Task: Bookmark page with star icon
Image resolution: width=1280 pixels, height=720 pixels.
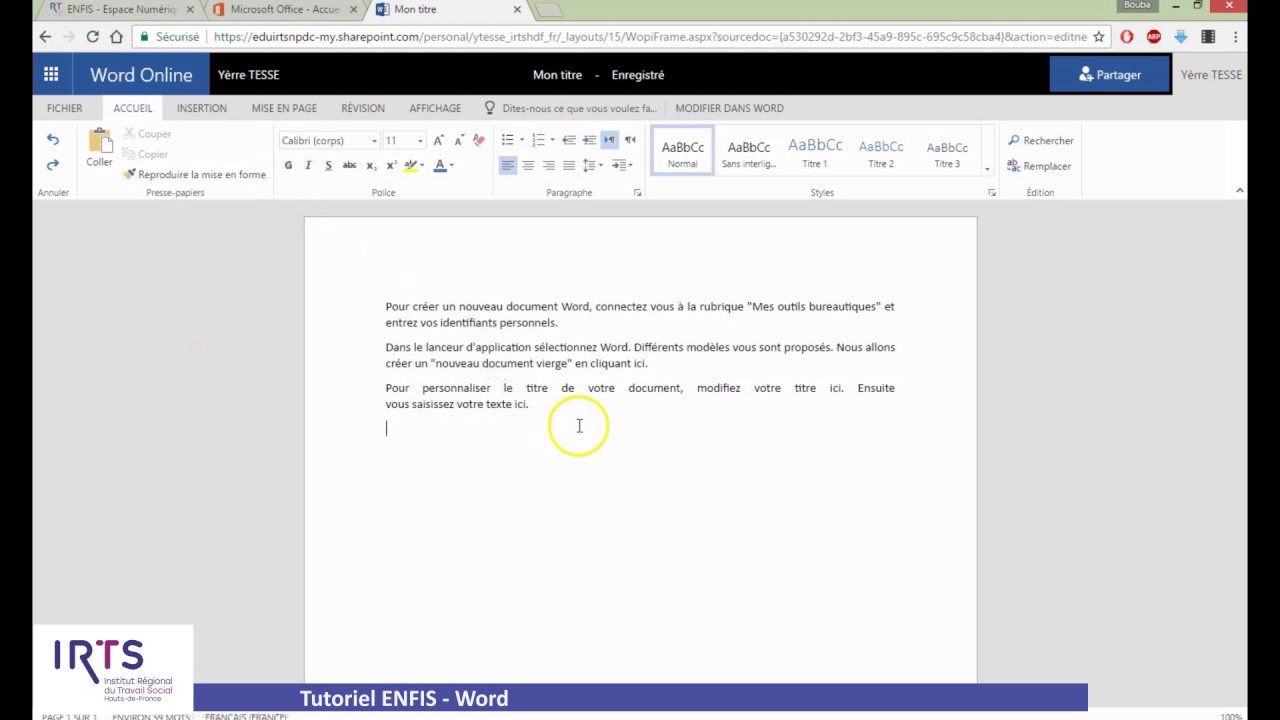Action: pos(1099,37)
